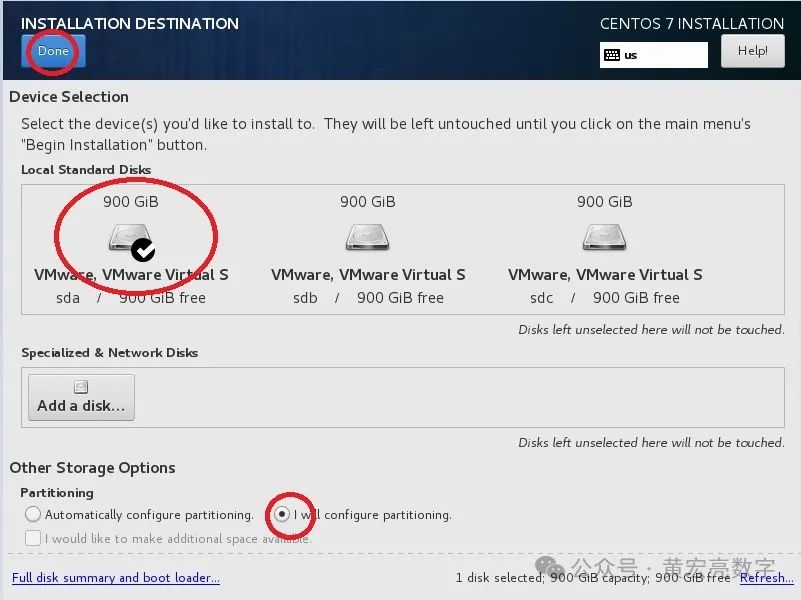Click 900 GiB size label above sda
Screen dimensions: 801x600
coord(131,202)
